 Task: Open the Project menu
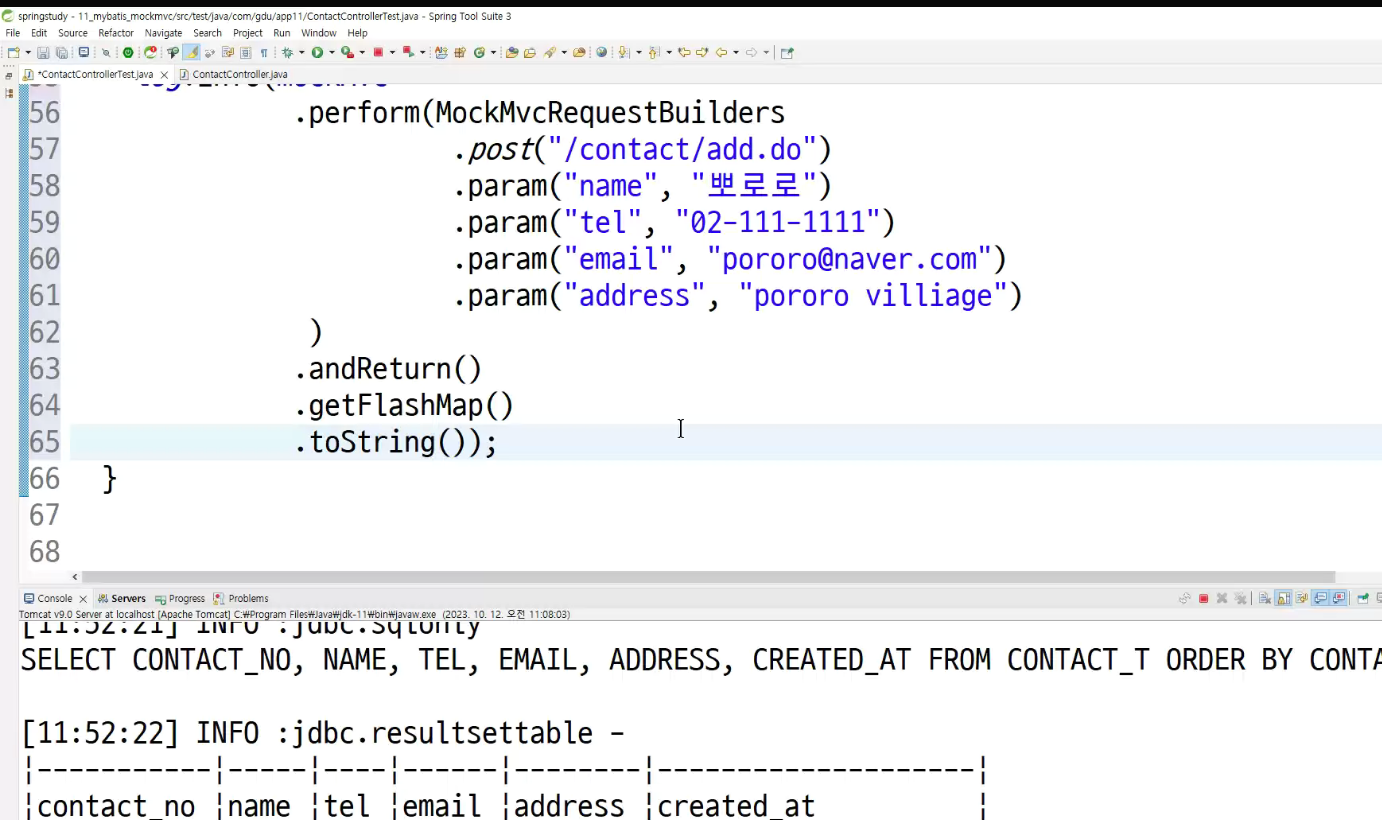(248, 33)
